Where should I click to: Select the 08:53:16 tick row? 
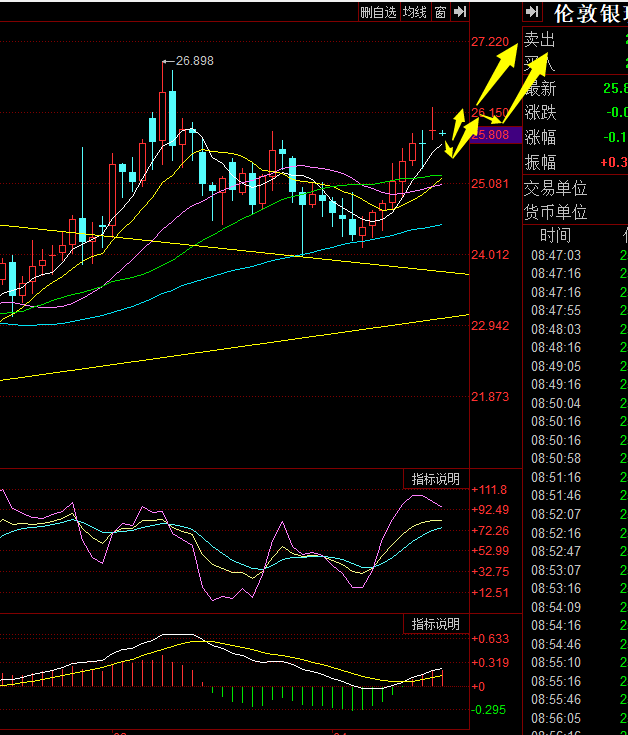coord(576,588)
